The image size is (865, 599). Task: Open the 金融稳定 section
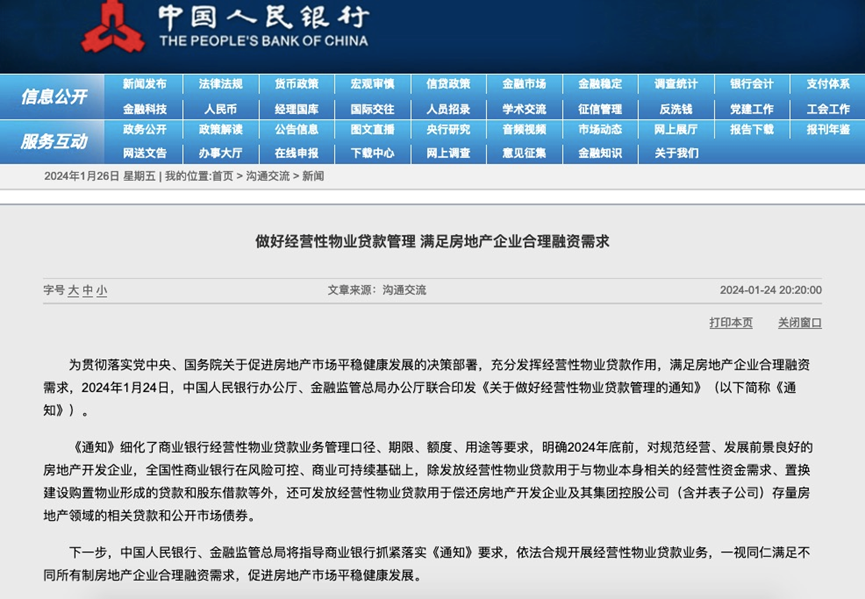pos(600,84)
